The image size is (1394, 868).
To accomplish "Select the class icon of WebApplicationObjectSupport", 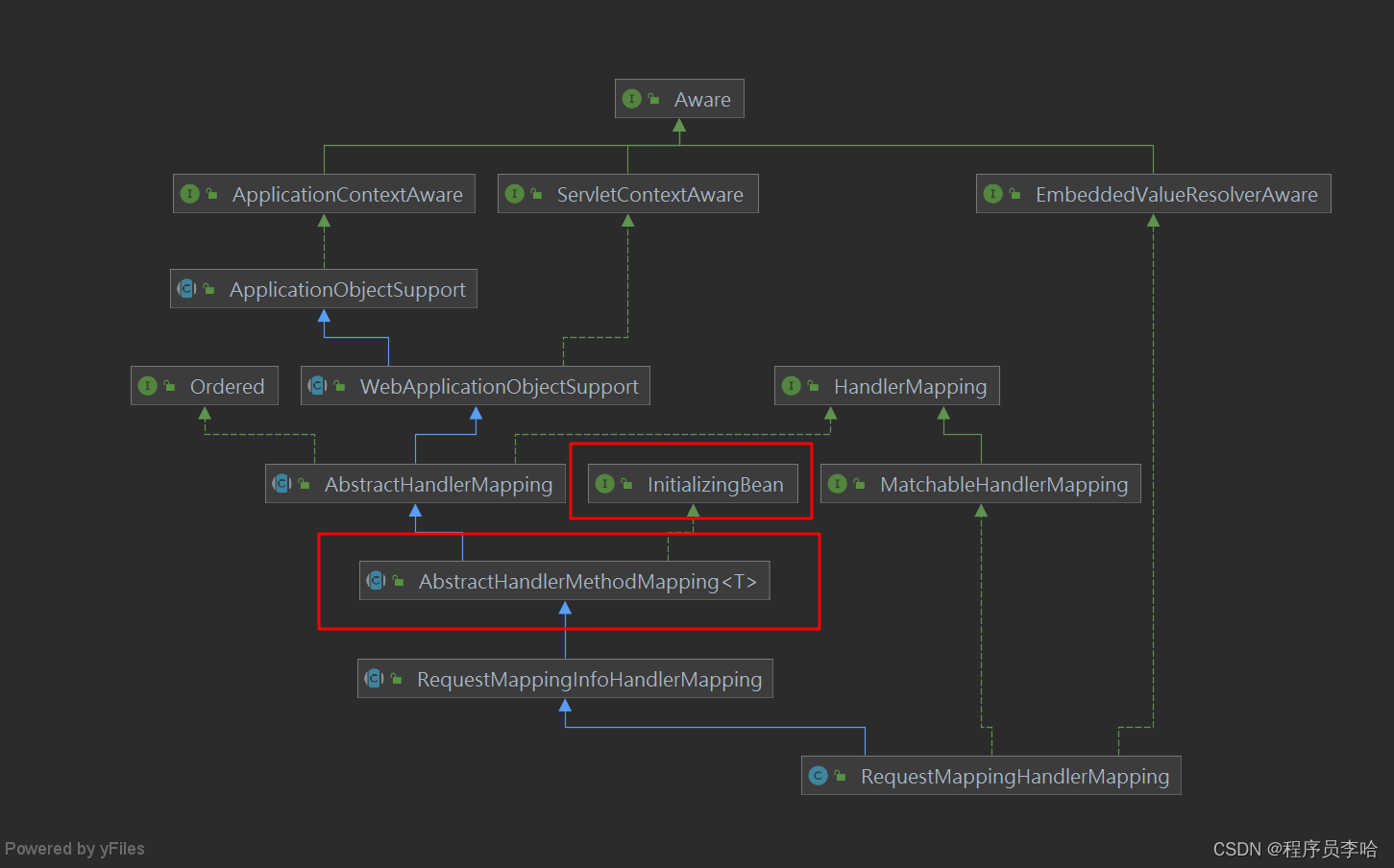I will pyautogui.click(x=318, y=386).
